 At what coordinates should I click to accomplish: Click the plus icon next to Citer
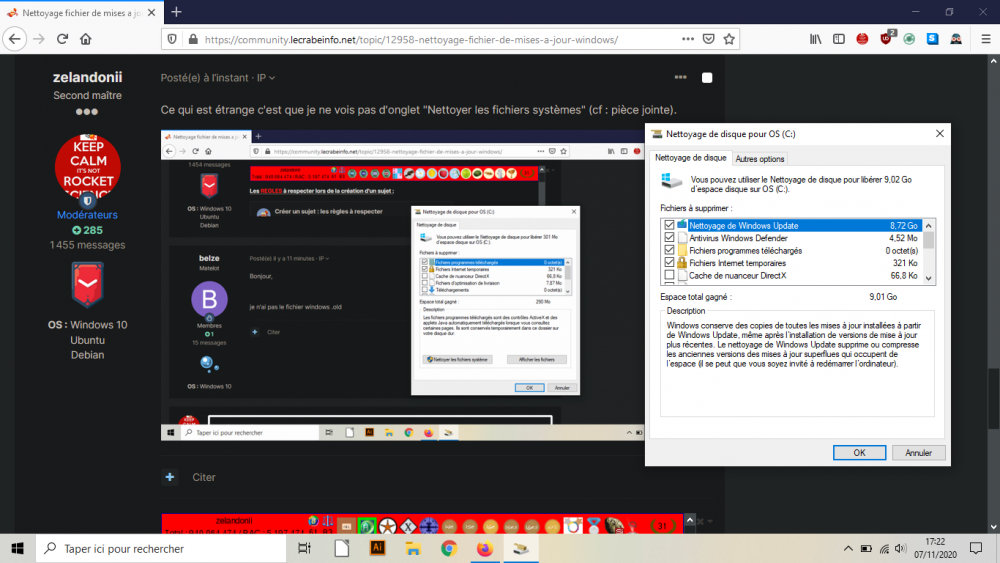(170, 477)
